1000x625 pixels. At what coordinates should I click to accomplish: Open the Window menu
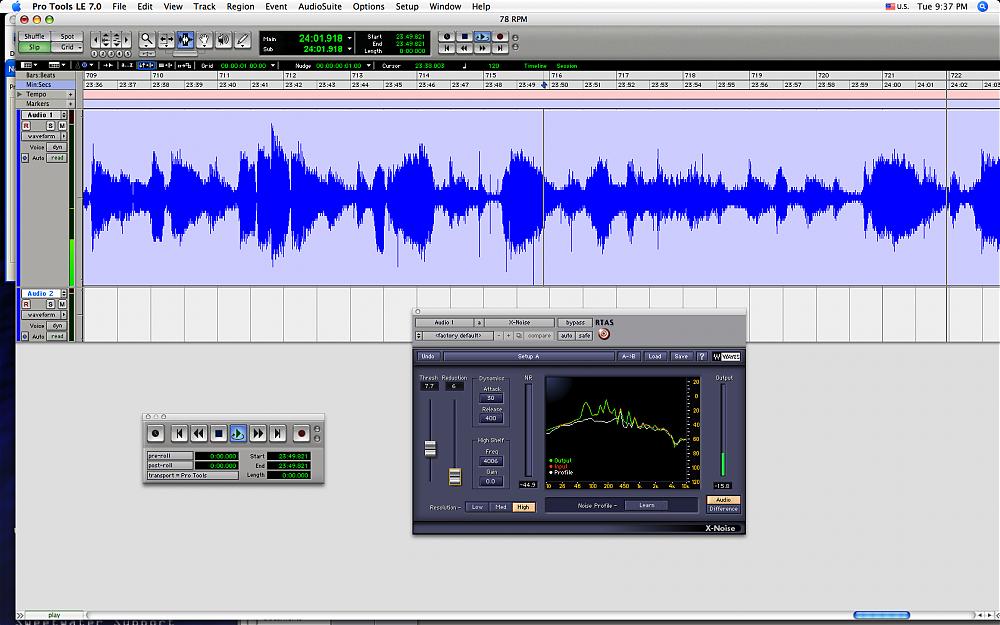pyautogui.click(x=445, y=6)
